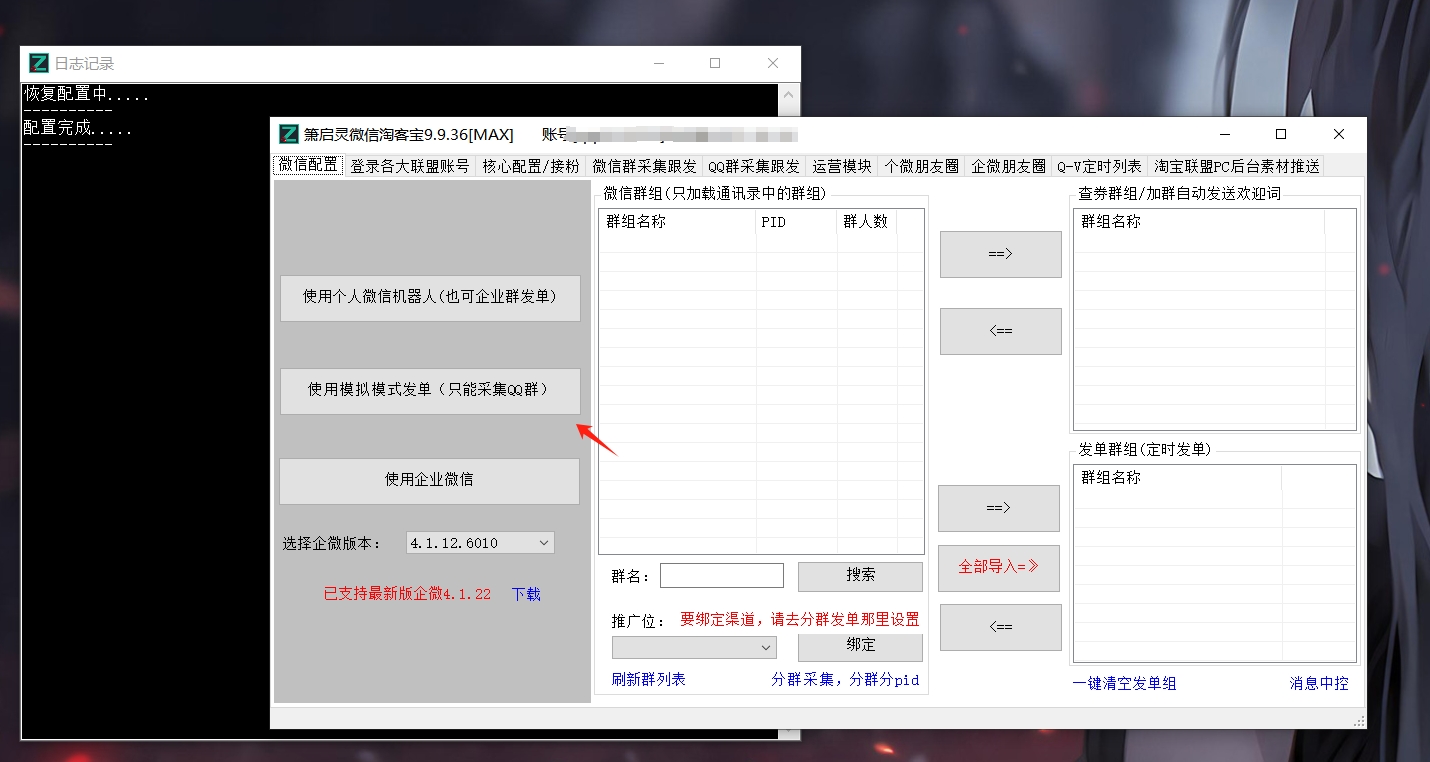Click the 日志记录 window title icon
The height and width of the screenshot is (762, 1430).
[x=39, y=63]
